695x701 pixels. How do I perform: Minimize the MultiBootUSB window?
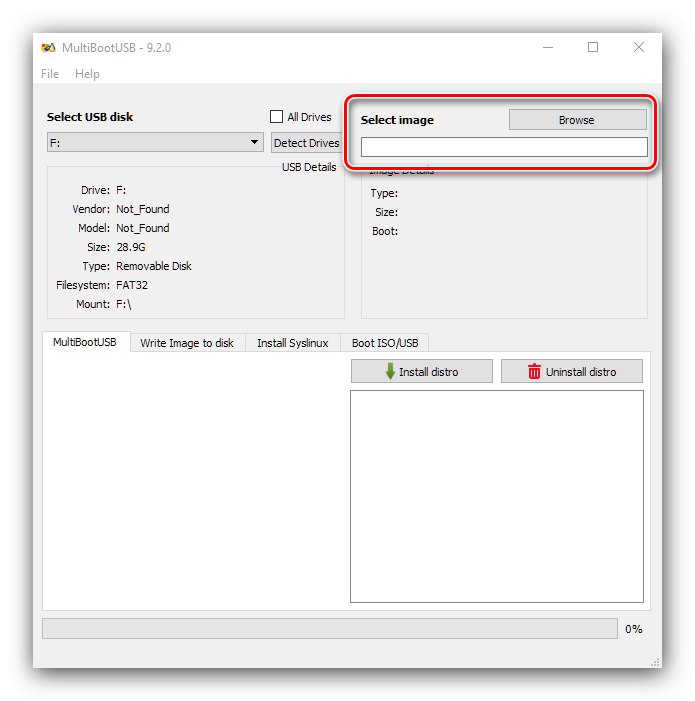pyautogui.click(x=548, y=47)
